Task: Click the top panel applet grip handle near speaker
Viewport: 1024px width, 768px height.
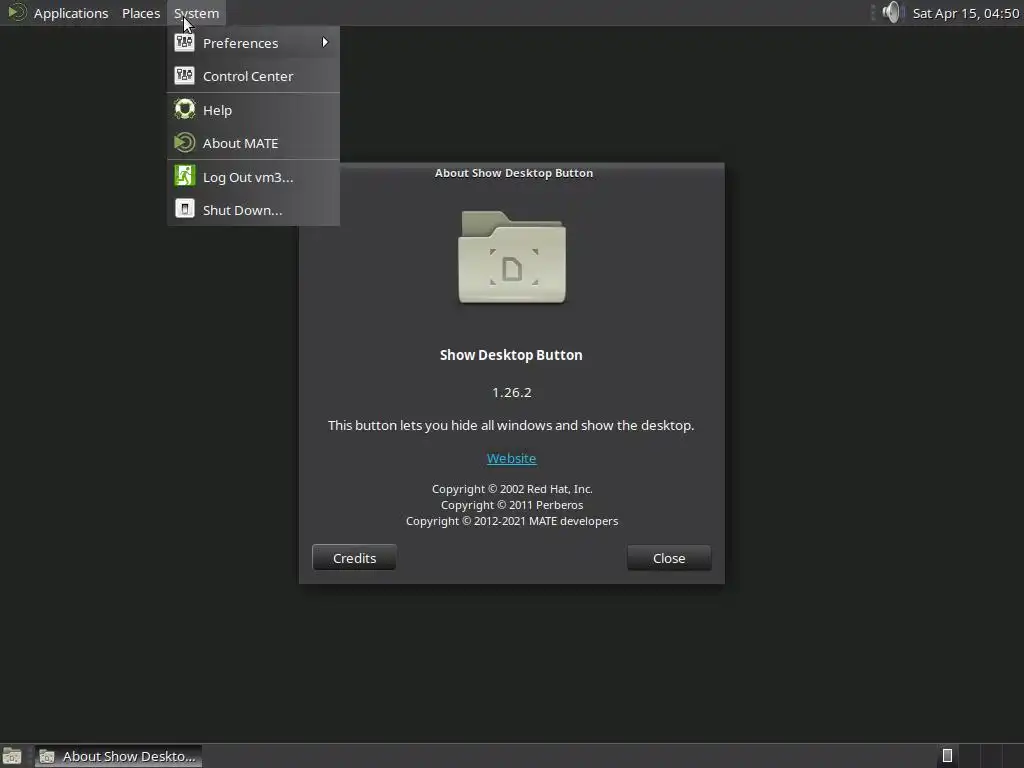Action: (x=873, y=12)
